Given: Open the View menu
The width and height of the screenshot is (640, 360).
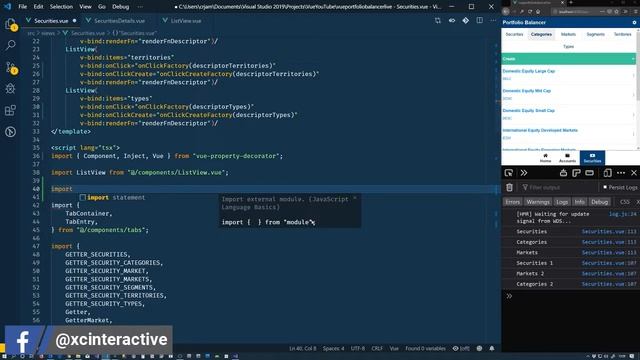Looking at the screenshot, I should pos(85,7).
